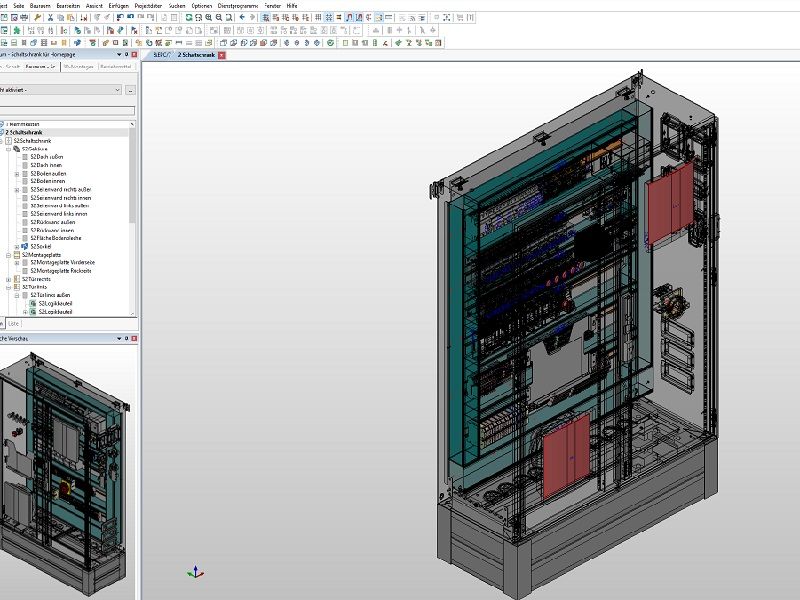Toggle auto-hide pin on navigator panel

click(x=127, y=55)
